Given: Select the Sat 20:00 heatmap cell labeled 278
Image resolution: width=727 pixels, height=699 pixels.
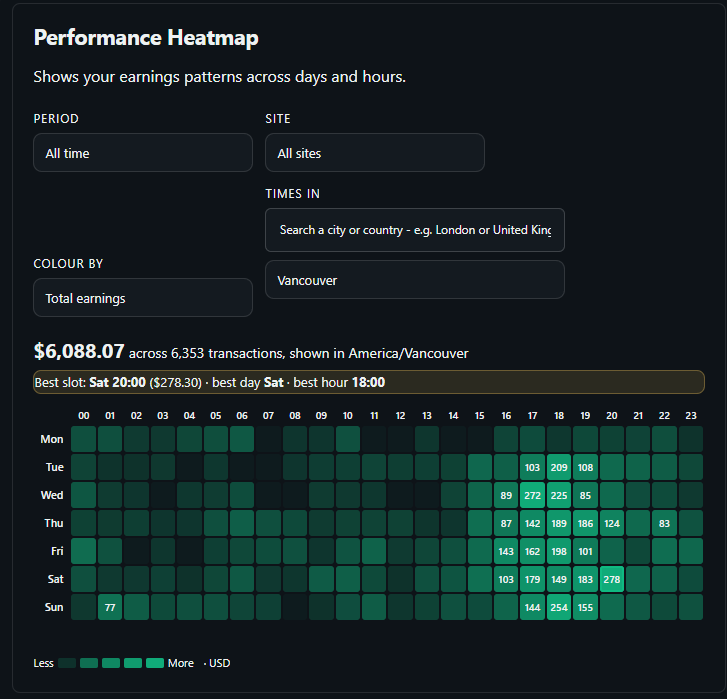Looking at the screenshot, I should [612, 579].
